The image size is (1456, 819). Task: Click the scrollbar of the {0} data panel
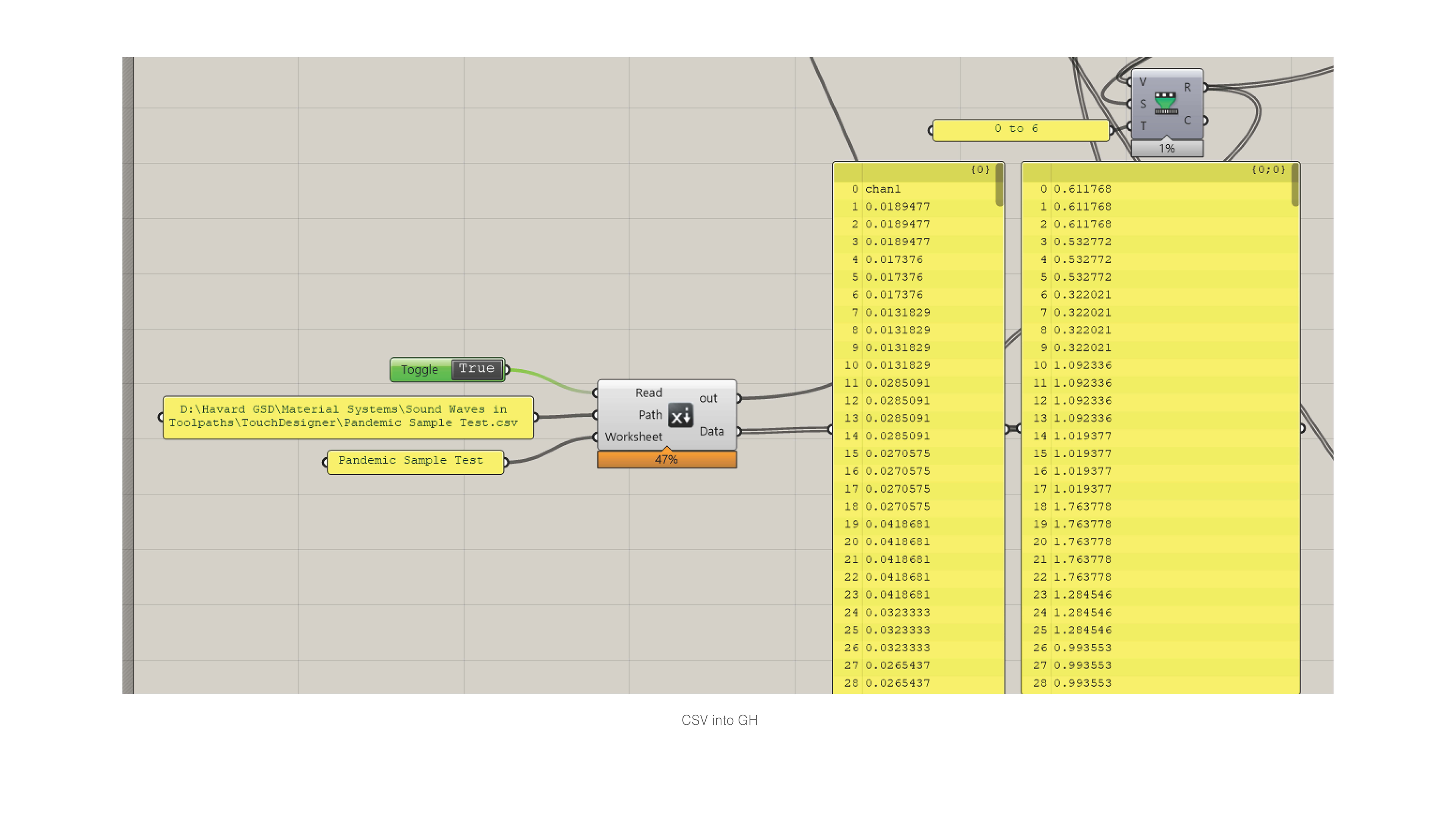pyautogui.click(x=999, y=185)
